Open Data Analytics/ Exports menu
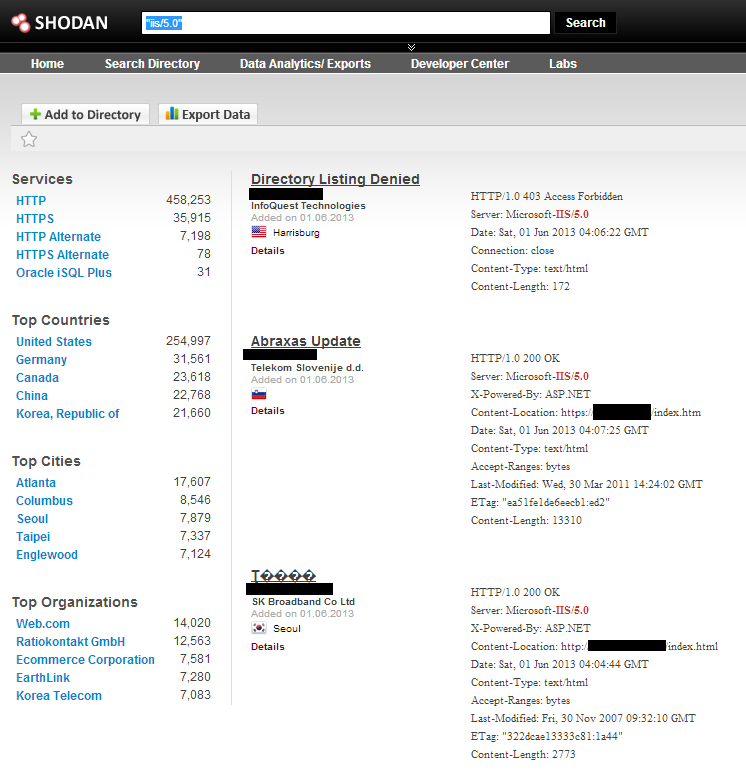Image resolution: width=746 pixels, height=779 pixels. (305, 64)
